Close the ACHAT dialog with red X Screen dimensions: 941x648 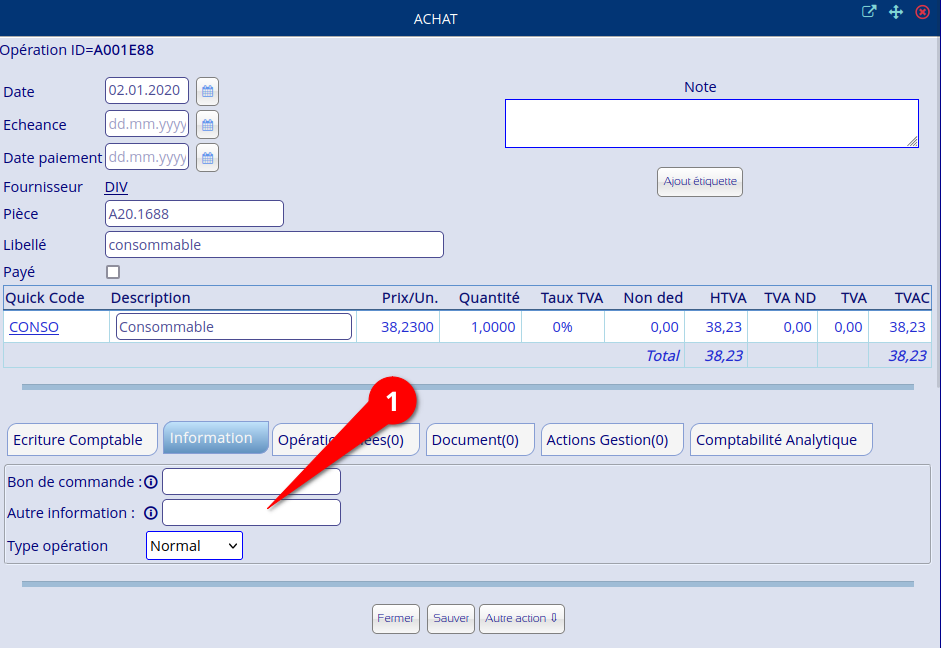[x=922, y=12]
